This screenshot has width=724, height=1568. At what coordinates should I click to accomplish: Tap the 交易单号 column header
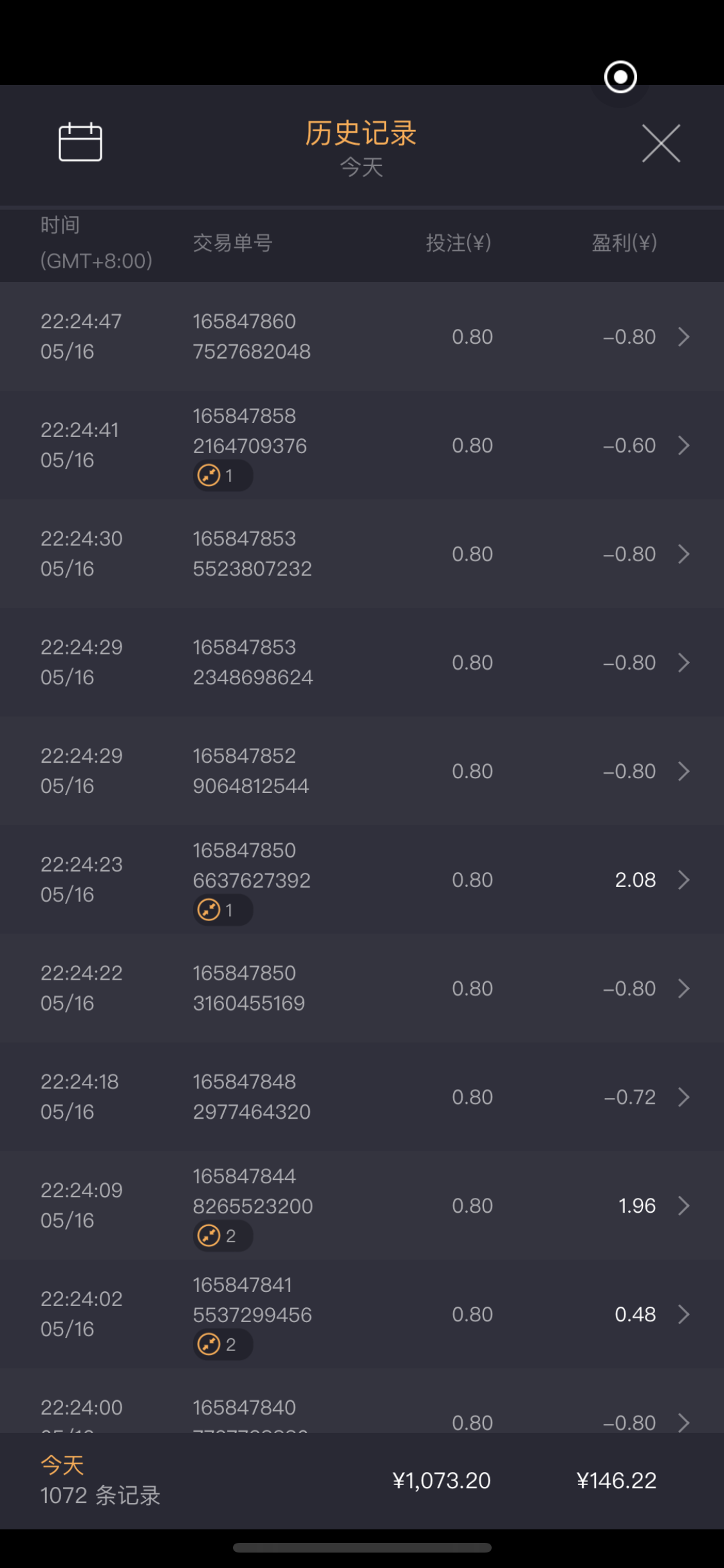[233, 243]
